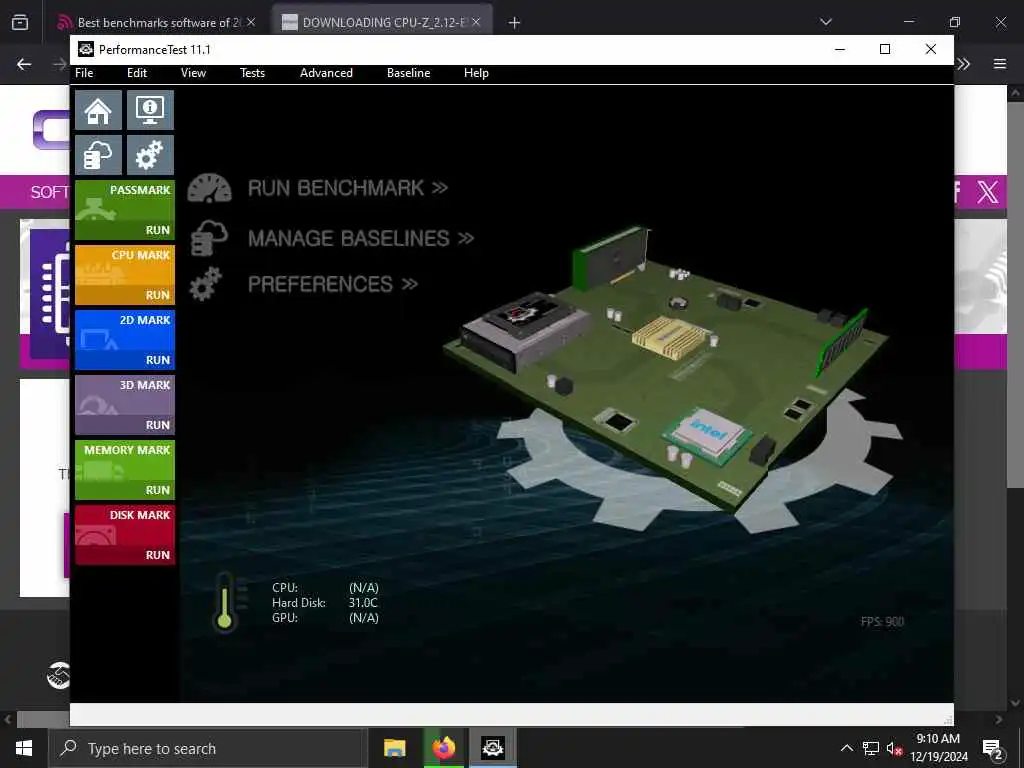Image resolution: width=1024 pixels, height=768 pixels.
Task: Click the PerformanceTest taskbar icon
Action: pyautogui.click(x=492, y=748)
